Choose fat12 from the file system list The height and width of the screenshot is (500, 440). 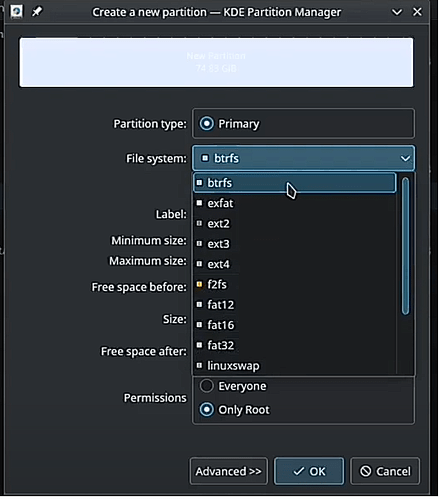(295, 305)
